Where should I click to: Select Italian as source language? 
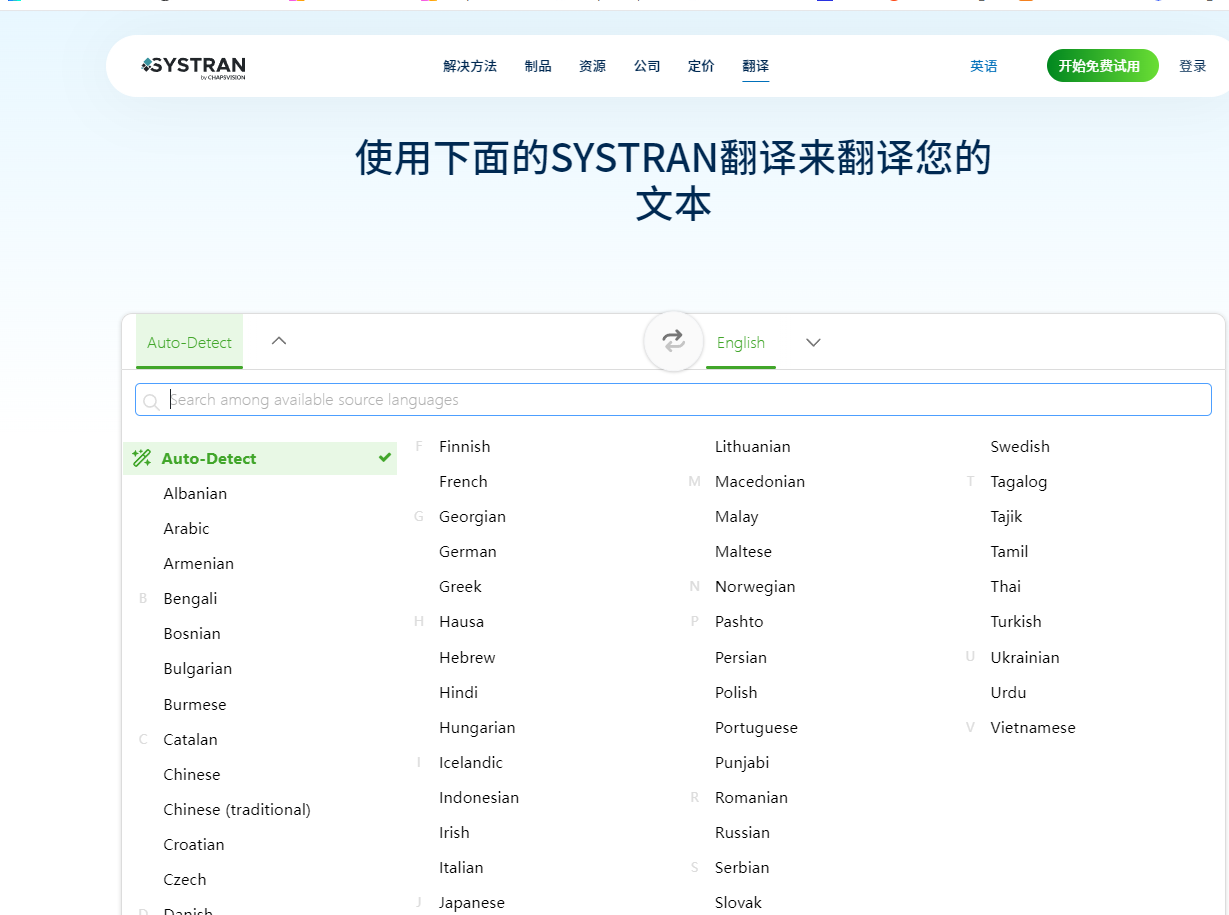[x=461, y=867]
